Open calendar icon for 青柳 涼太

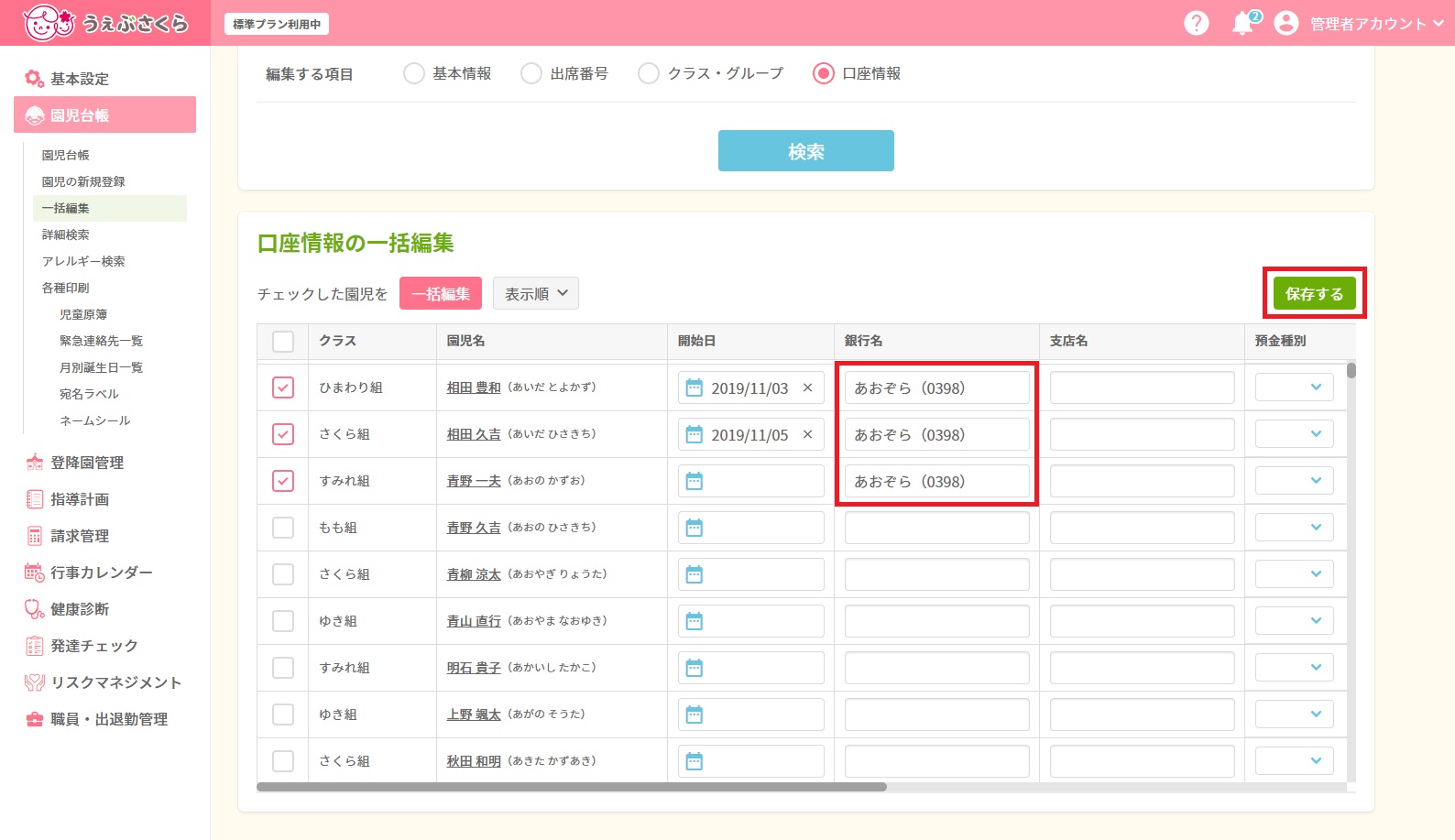(x=695, y=574)
